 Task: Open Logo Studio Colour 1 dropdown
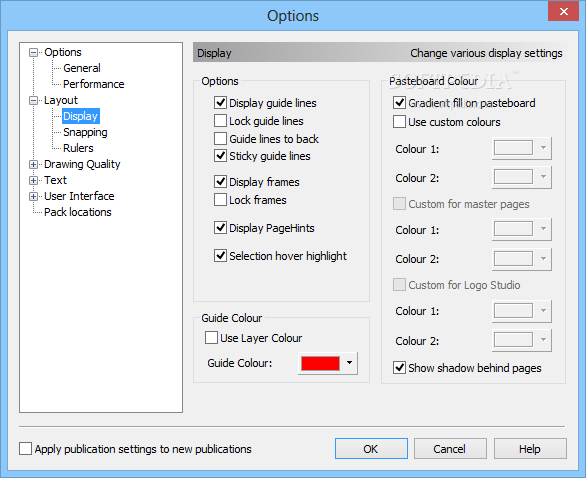pyautogui.click(x=543, y=311)
